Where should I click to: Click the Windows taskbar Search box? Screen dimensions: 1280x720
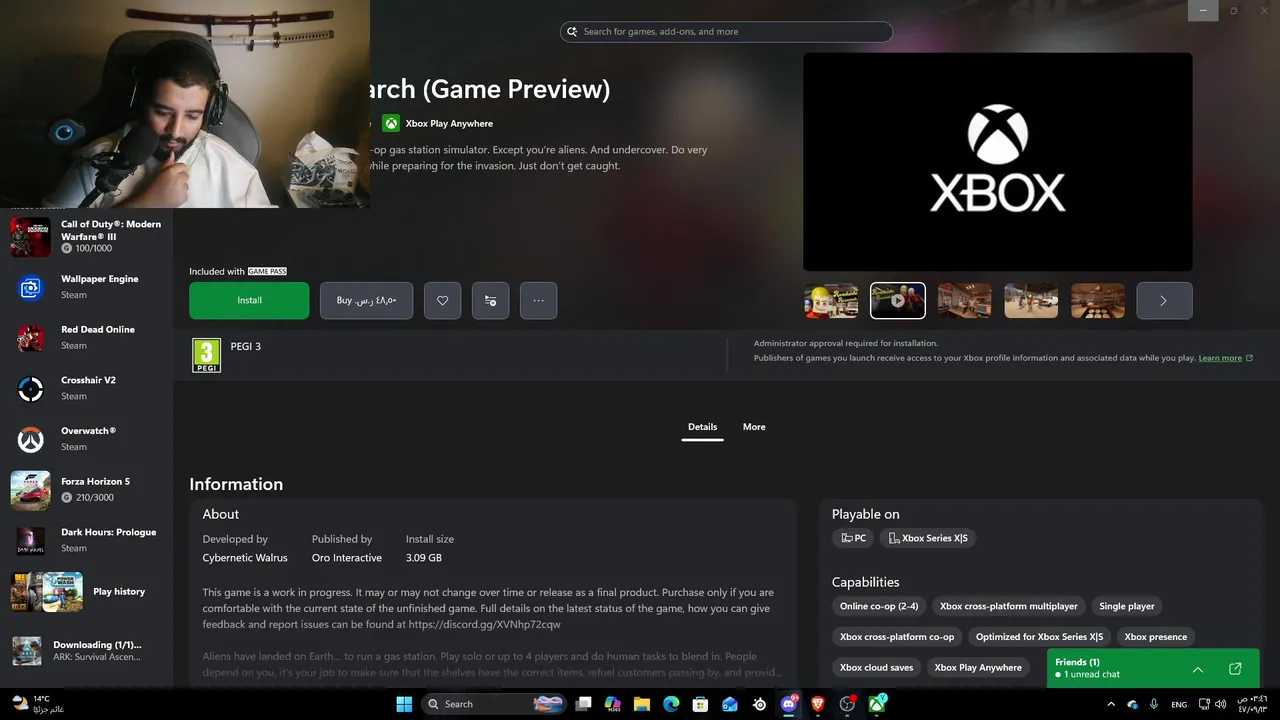point(494,704)
